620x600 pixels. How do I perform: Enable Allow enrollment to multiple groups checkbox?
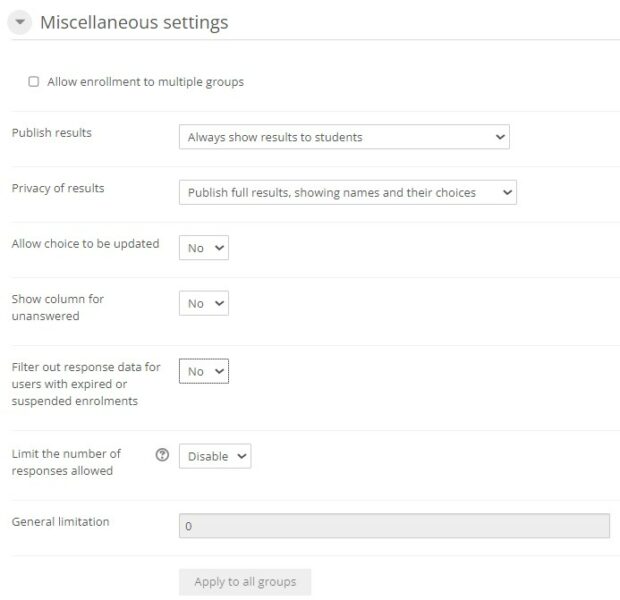pyautogui.click(x=34, y=82)
